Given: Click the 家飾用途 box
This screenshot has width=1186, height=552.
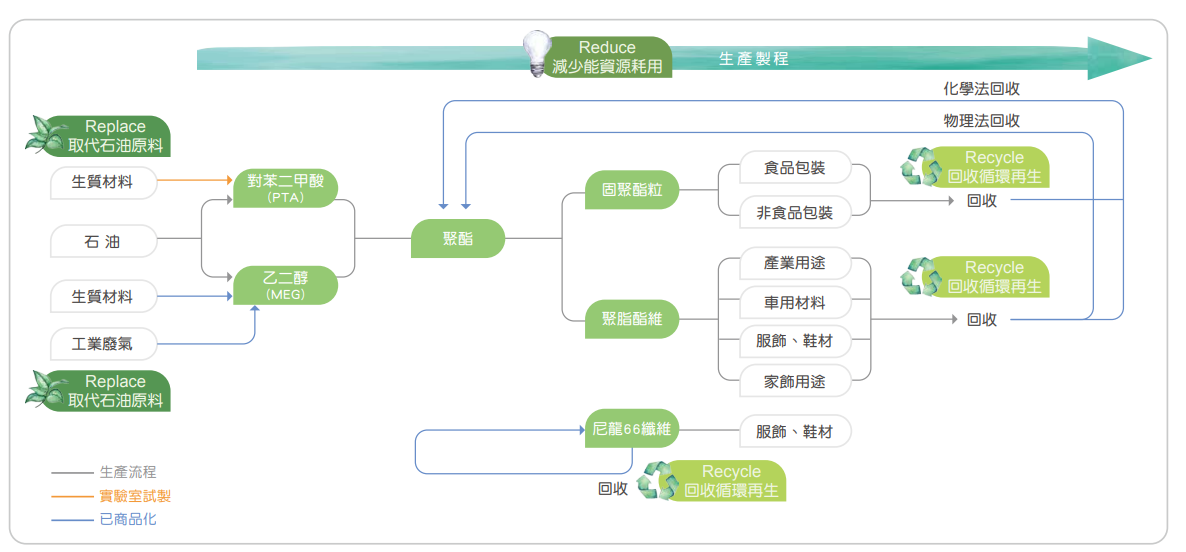Looking at the screenshot, I should point(794,381).
